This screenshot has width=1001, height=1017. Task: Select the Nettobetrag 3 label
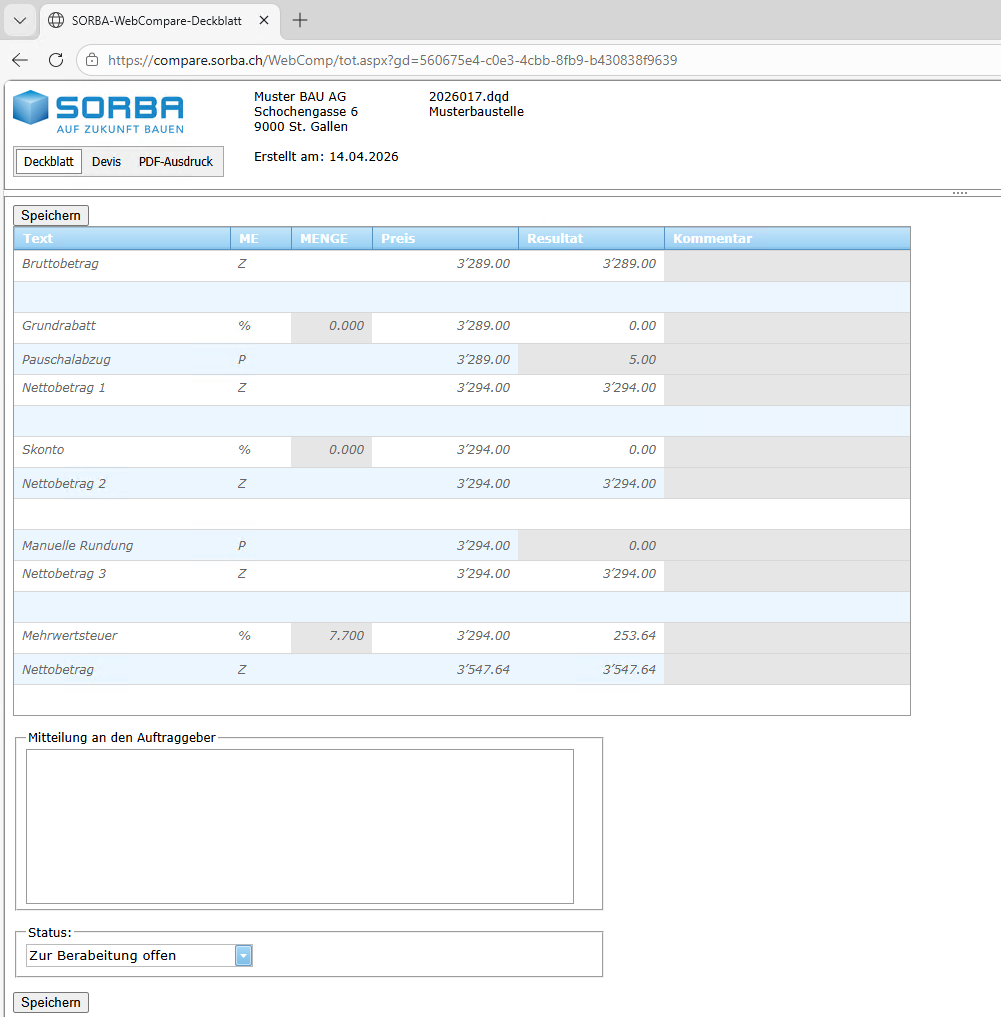64,574
